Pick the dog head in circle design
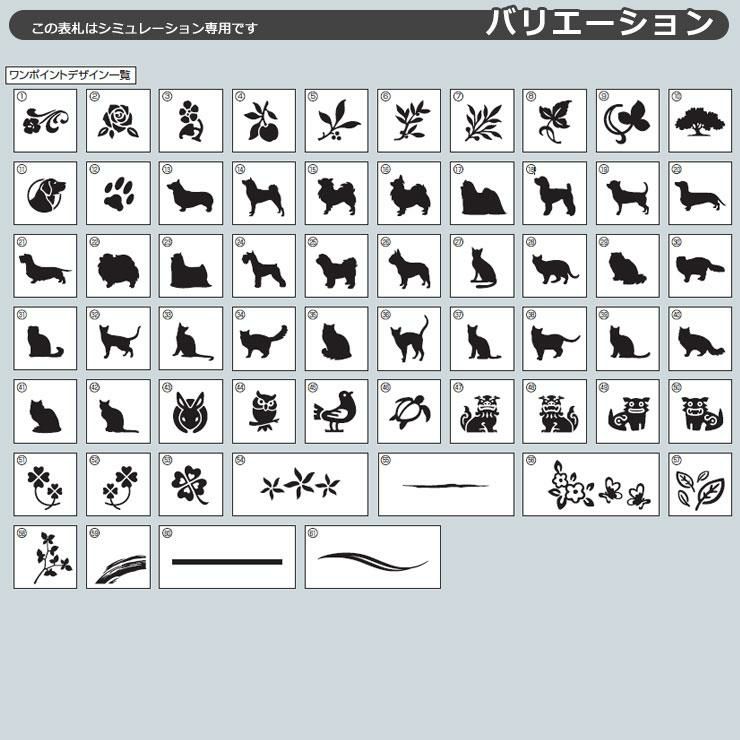Viewport: 740px width, 740px height. pyautogui.click(x=45, y=193)
